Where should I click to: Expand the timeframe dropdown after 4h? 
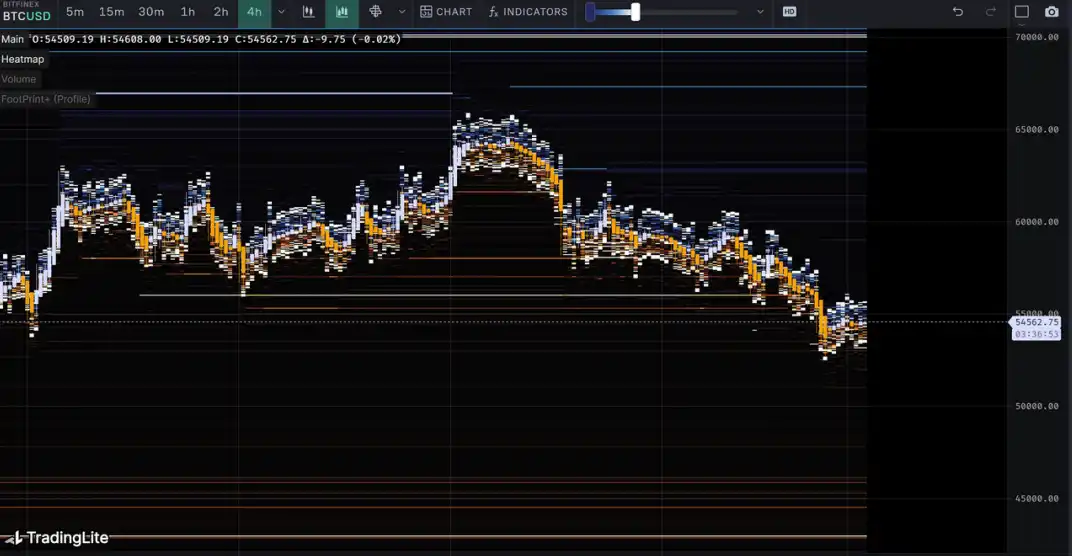[281, 12]
